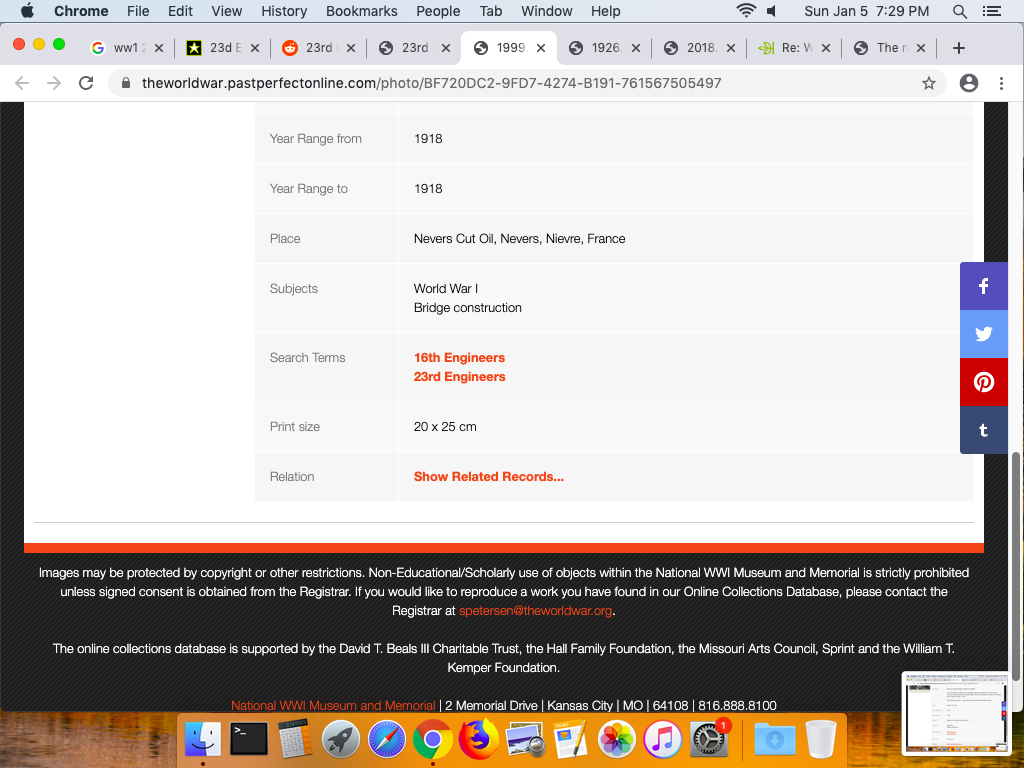Open the screenshot preview thumbnail
The image size is (1024, 768).
[957, 713]
